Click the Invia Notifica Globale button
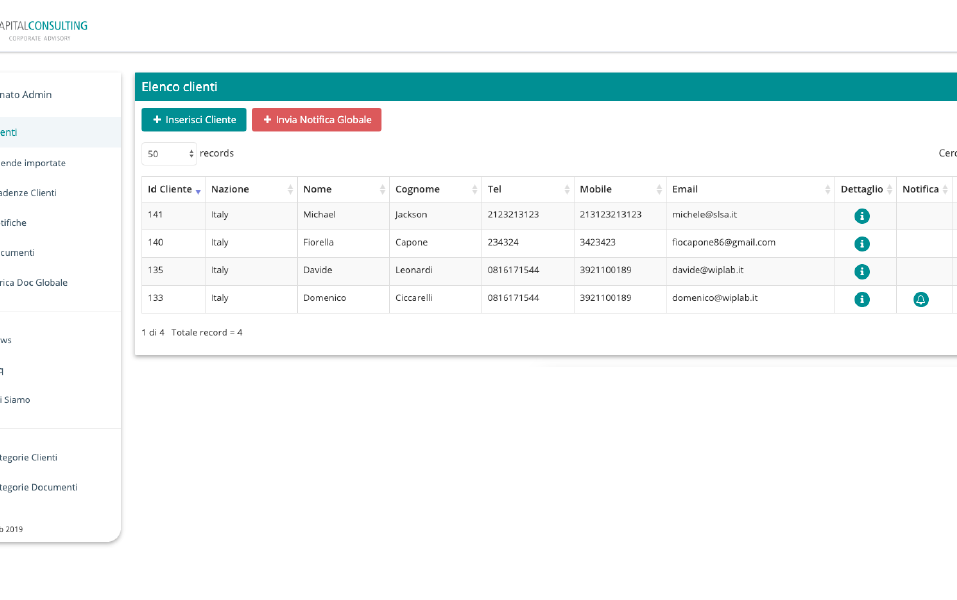Viewport: 957px width, 600px height. tap(316, 120)
